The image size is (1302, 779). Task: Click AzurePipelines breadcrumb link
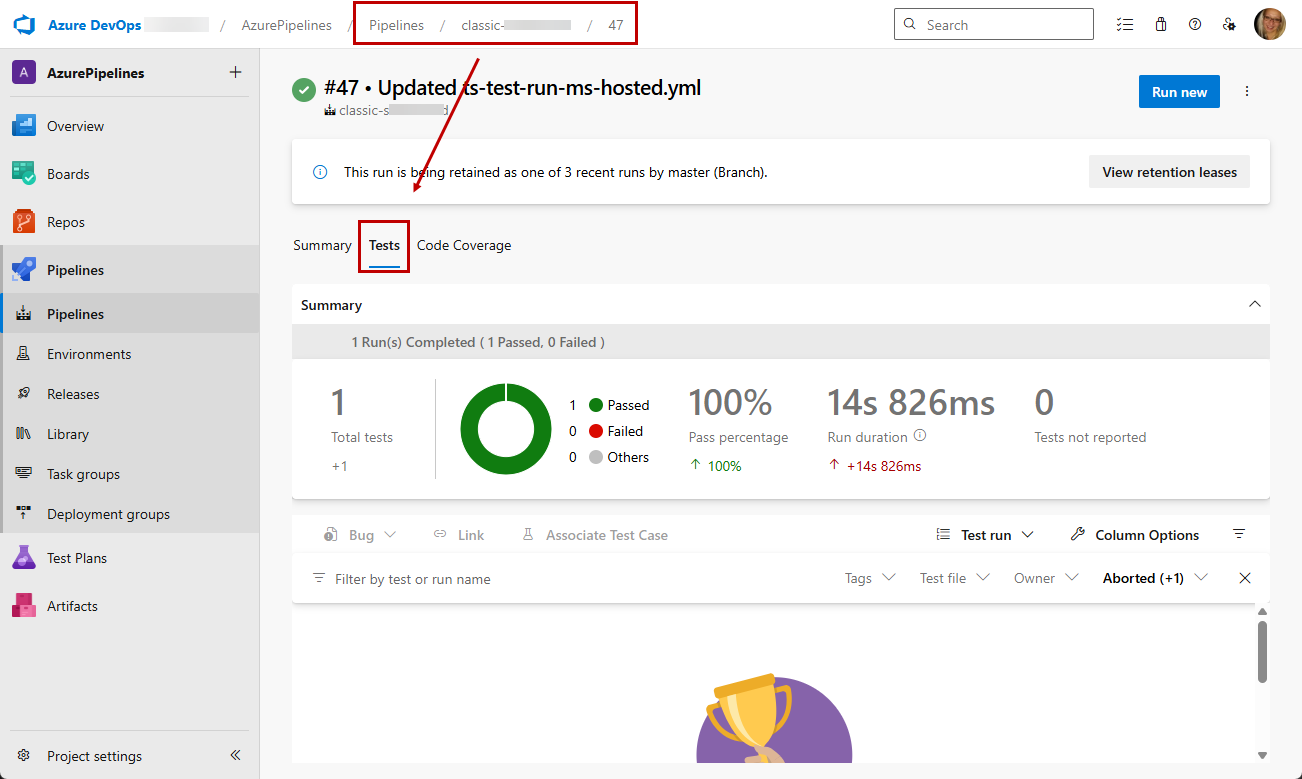pos(286,25)
